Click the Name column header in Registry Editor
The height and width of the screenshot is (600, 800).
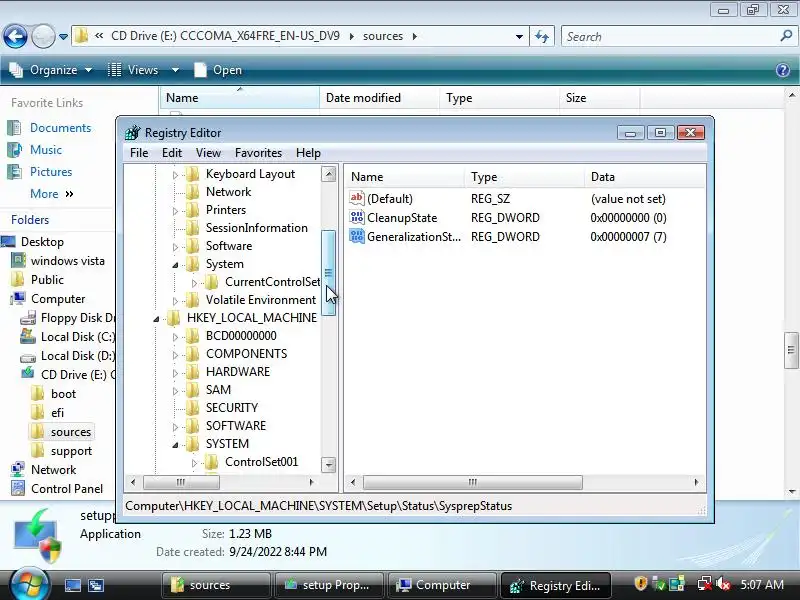tap(406, 177)
